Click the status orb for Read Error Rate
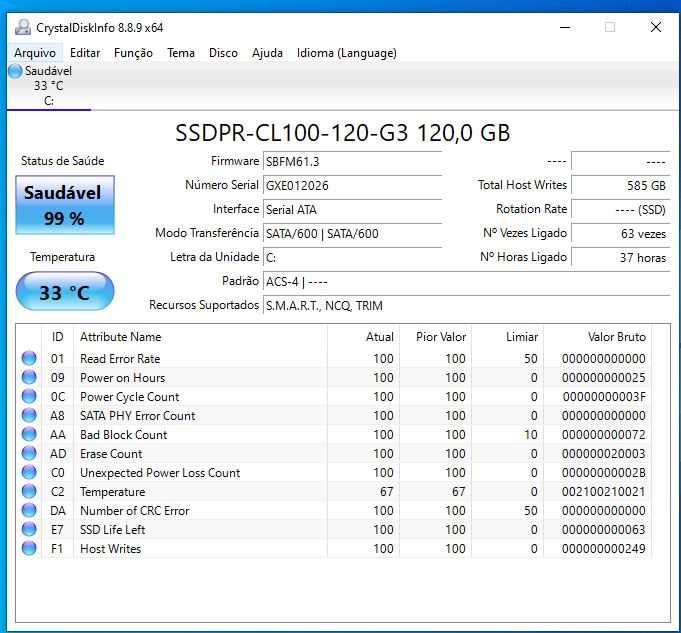The width and height of the screenshot is (681, 633). [29, 358]
